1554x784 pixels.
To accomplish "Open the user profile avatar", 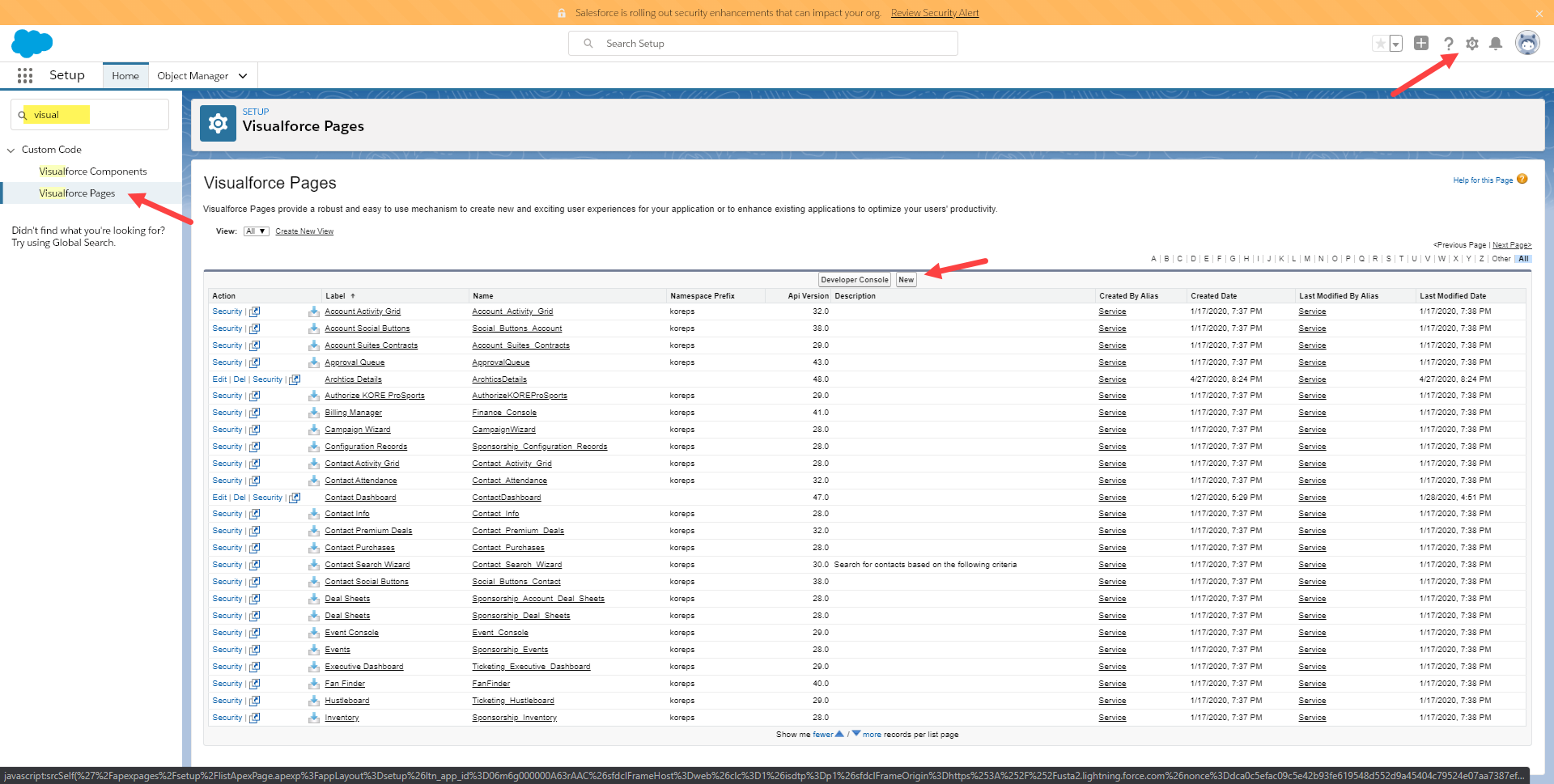I will (1527, 43).
